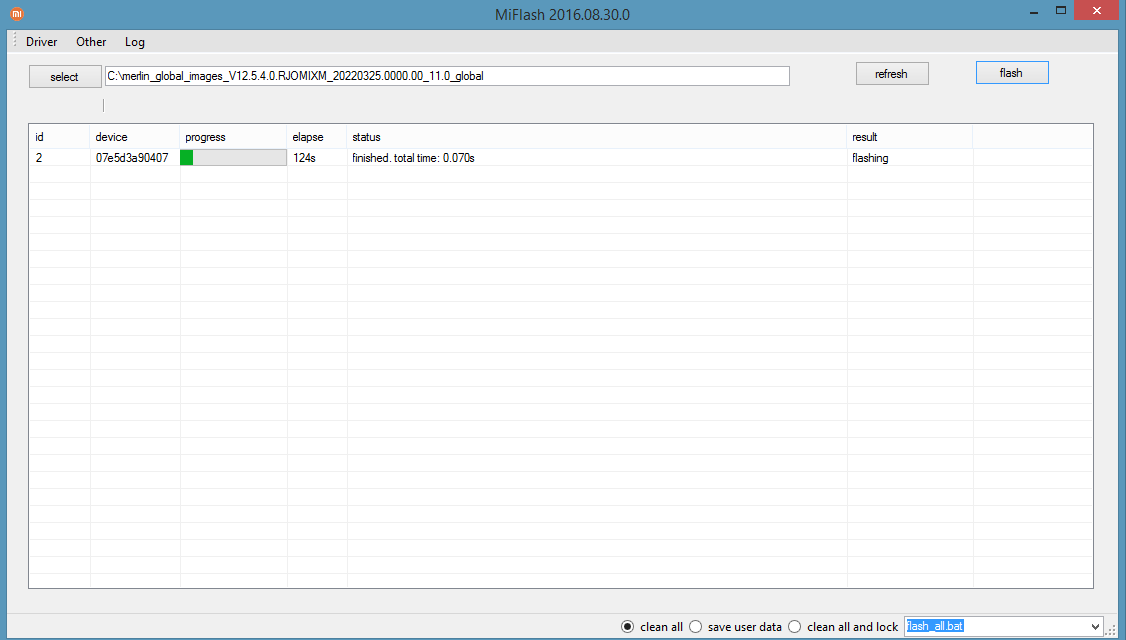This screenshot has height=640, width=1126.
Task: Expand the flash script dropdown arrow
Action: (x=1095, y=627)
